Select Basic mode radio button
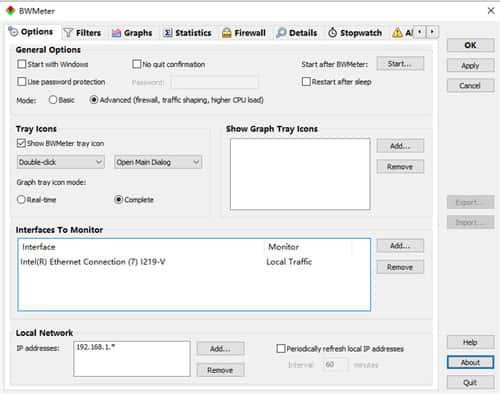 (53, 100)
